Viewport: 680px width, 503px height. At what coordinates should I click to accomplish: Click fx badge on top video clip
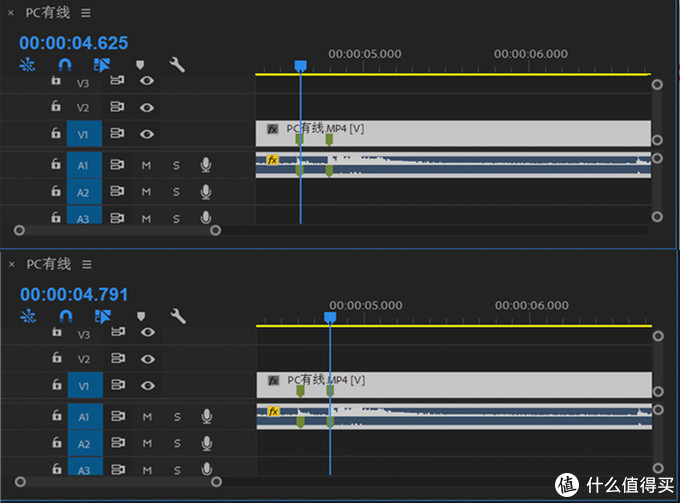tap(272, 129)
